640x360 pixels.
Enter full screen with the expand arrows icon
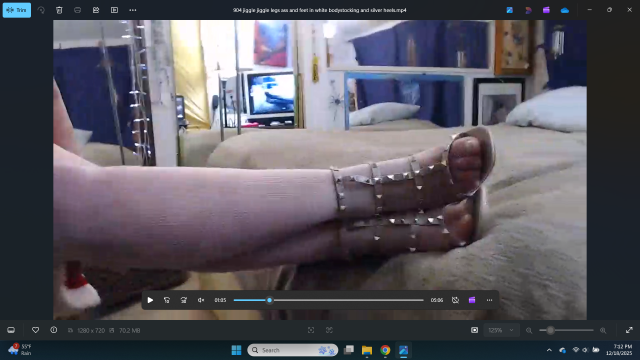click(x=629, y=330)
